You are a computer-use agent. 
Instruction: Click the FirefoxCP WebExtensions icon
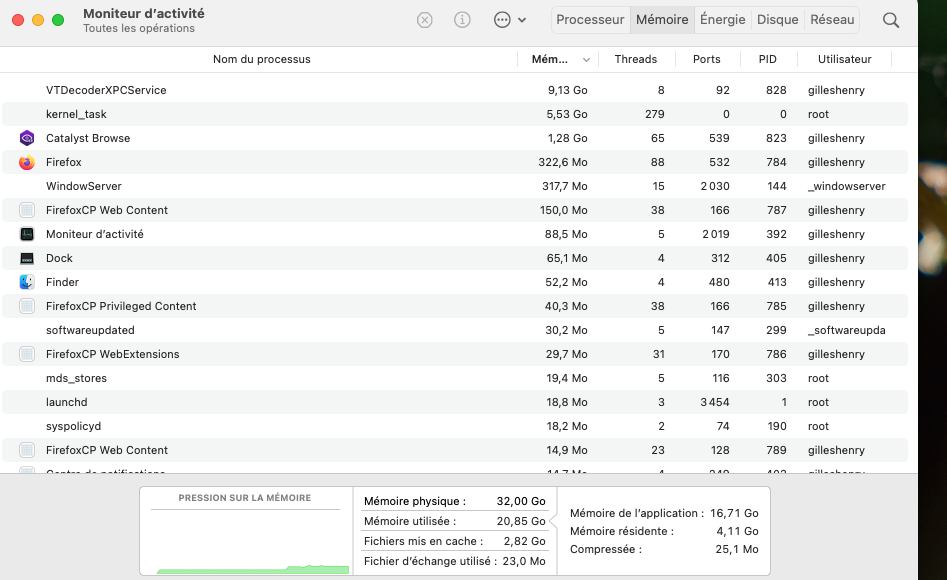[x=27, y=354]
